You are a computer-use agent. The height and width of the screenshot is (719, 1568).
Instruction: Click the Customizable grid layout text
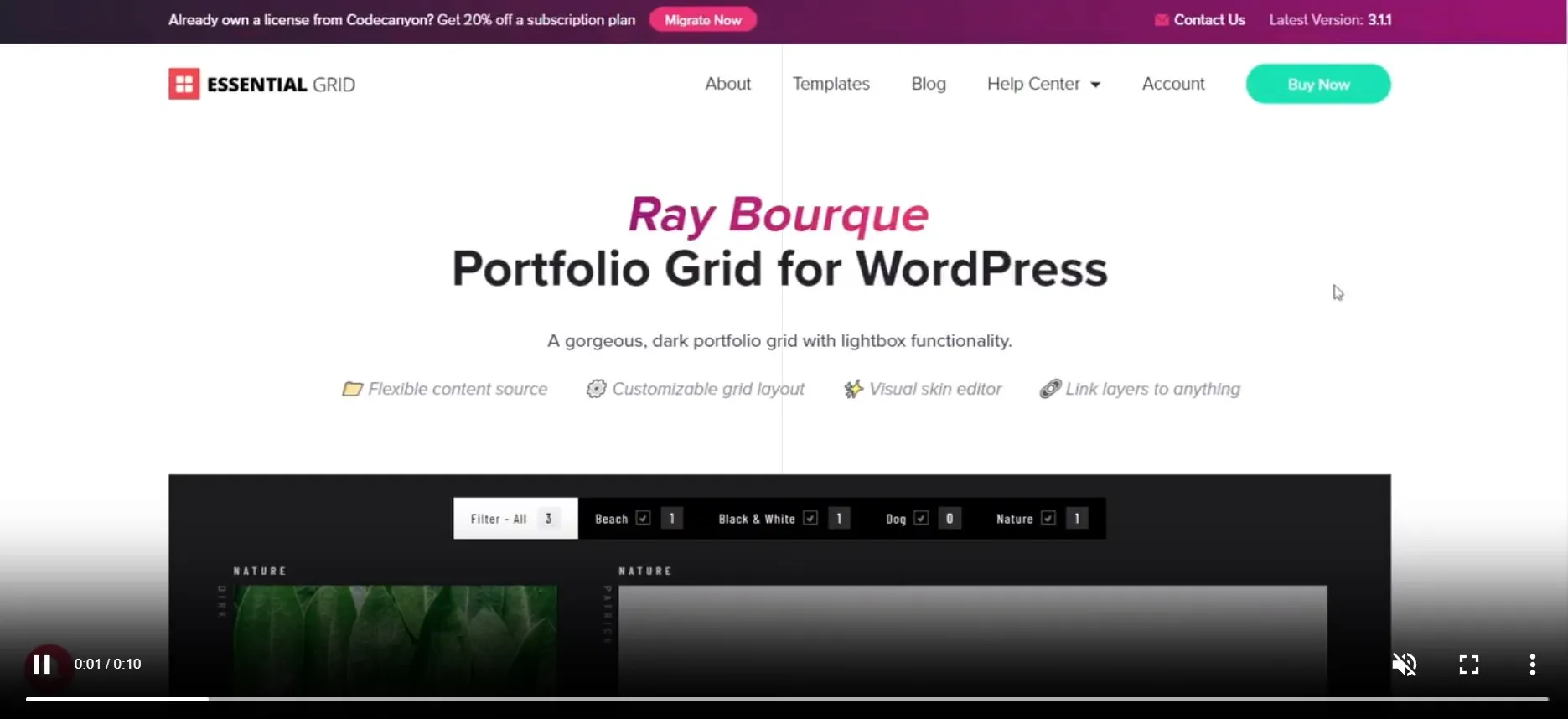(708, 389)
